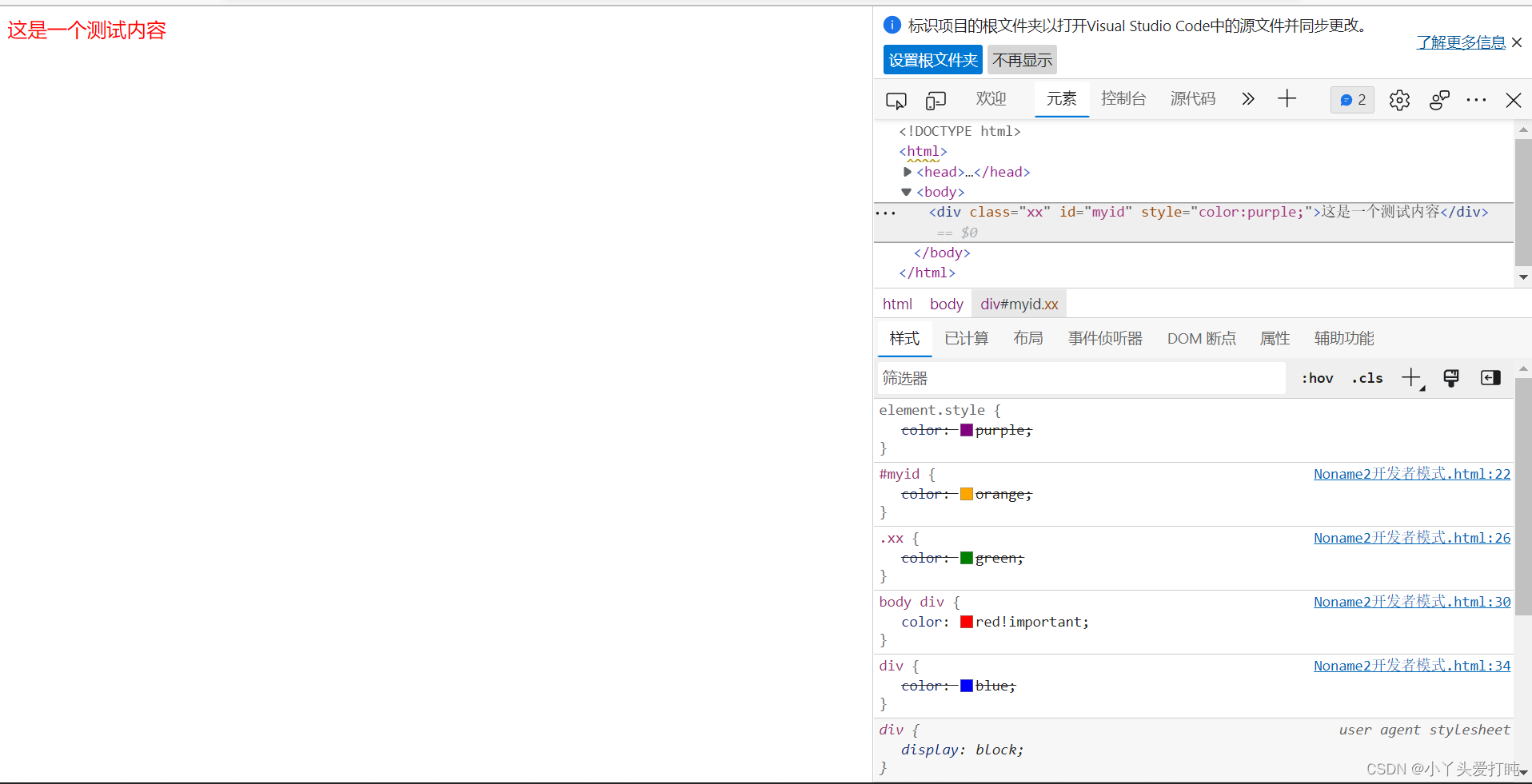The width and height of the screenshot is (1532, 784).
Task: Collapse the body element node
Action: [x=906, y=192]
